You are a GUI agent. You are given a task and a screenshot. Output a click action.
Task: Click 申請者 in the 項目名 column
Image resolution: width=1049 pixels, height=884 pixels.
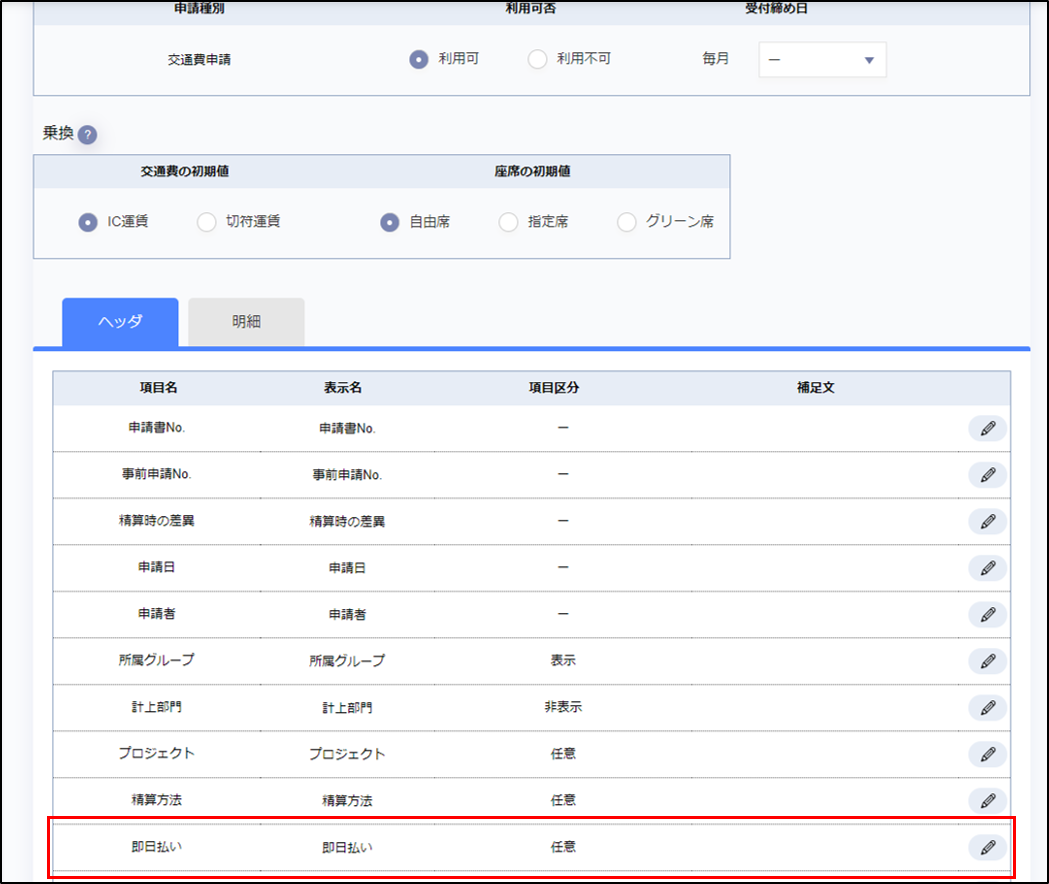pyautogui.click(x=157, y=614)
